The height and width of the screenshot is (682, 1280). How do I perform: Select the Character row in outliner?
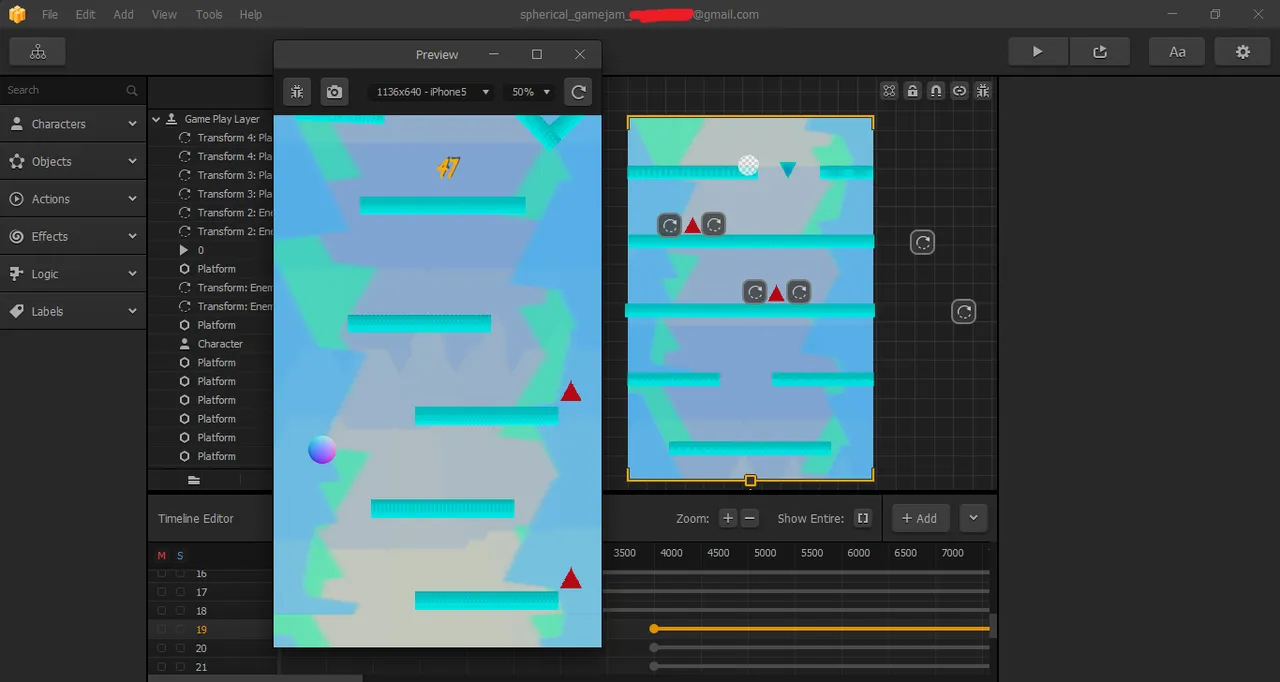(x=211, y=344)
